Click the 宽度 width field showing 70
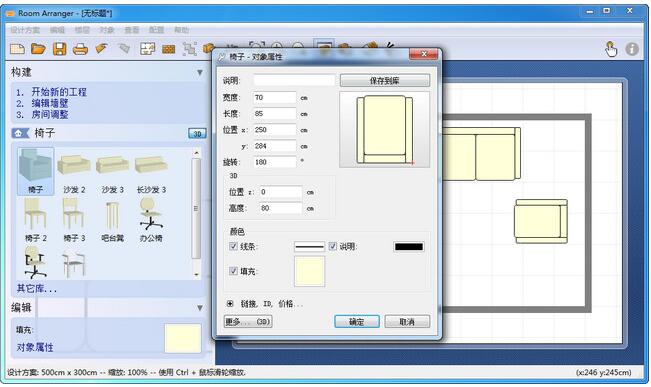Viewport: 651px width, 387px height. coord(274,98)
